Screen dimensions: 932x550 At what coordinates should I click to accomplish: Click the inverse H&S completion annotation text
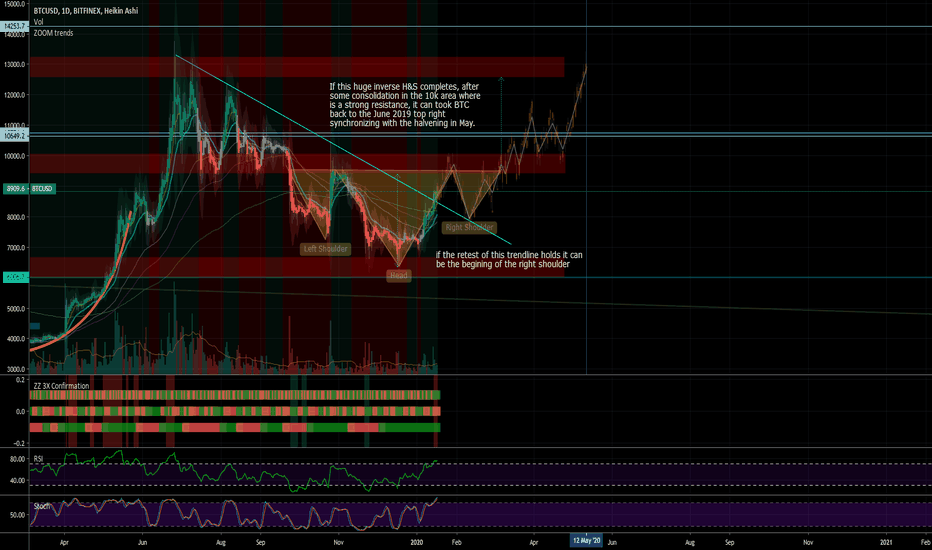[405, 105]
